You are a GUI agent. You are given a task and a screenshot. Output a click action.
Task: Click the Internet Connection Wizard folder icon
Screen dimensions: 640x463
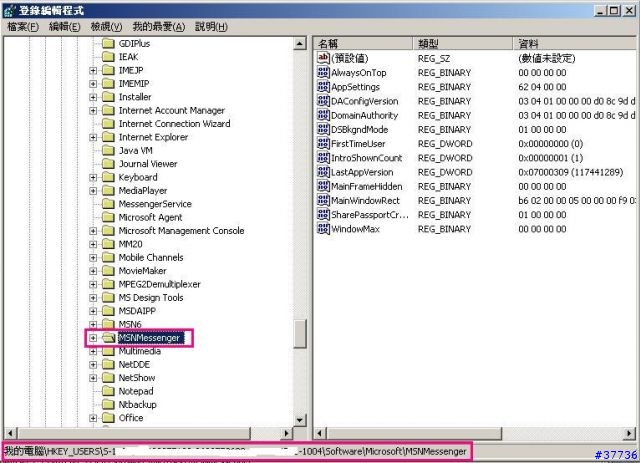point(108,124)
